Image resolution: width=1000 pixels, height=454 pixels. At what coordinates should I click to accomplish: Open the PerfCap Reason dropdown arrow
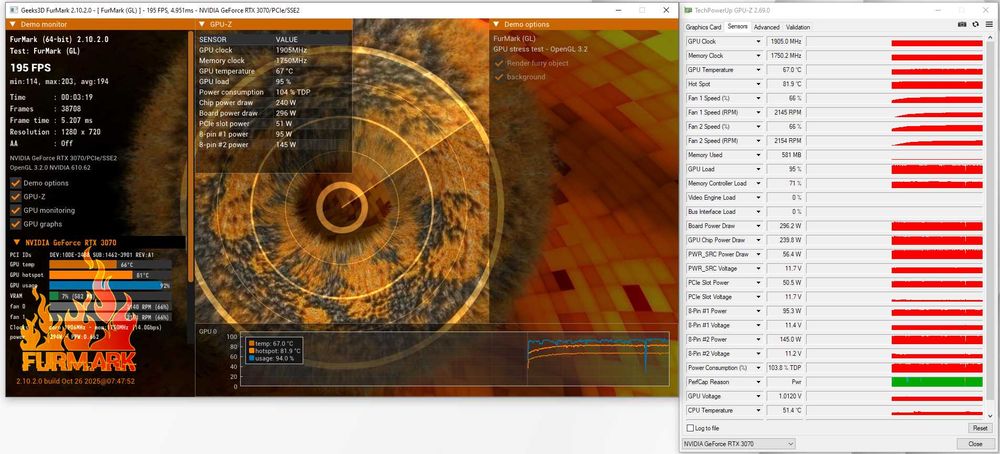(758, 382)
